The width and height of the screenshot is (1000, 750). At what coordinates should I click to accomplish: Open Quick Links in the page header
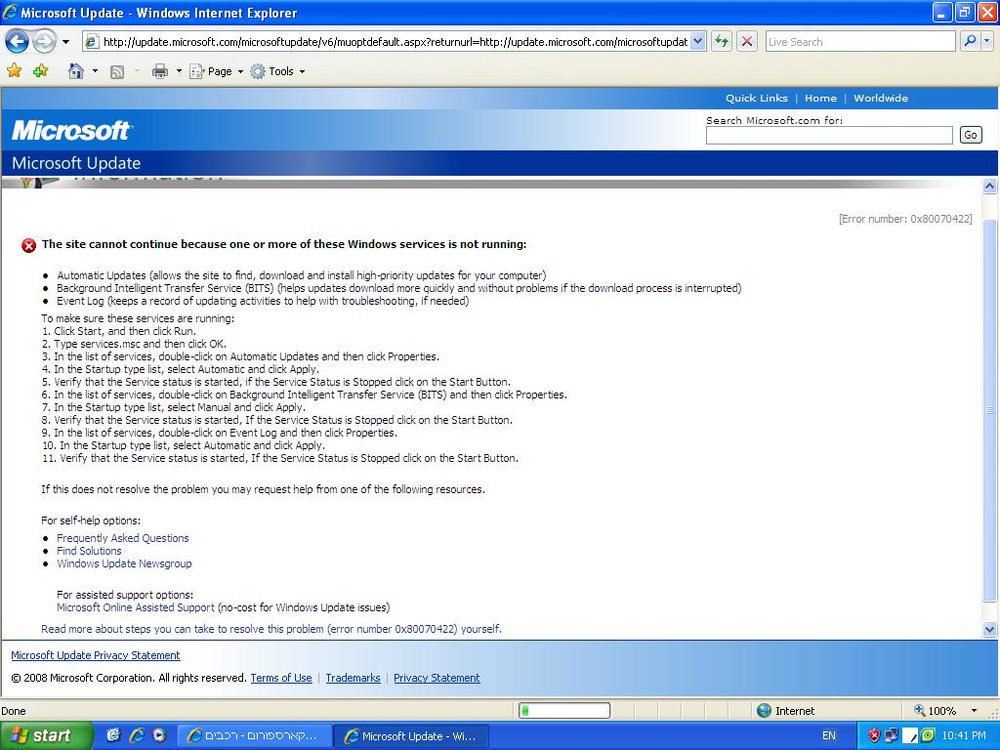(x=756, y=98)
